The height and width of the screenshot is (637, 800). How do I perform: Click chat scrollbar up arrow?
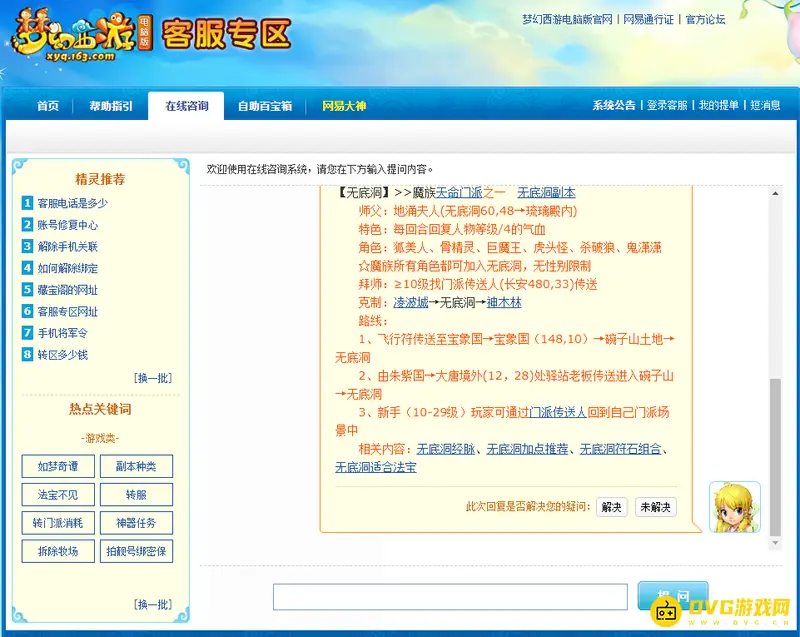(x=776, y=193)
